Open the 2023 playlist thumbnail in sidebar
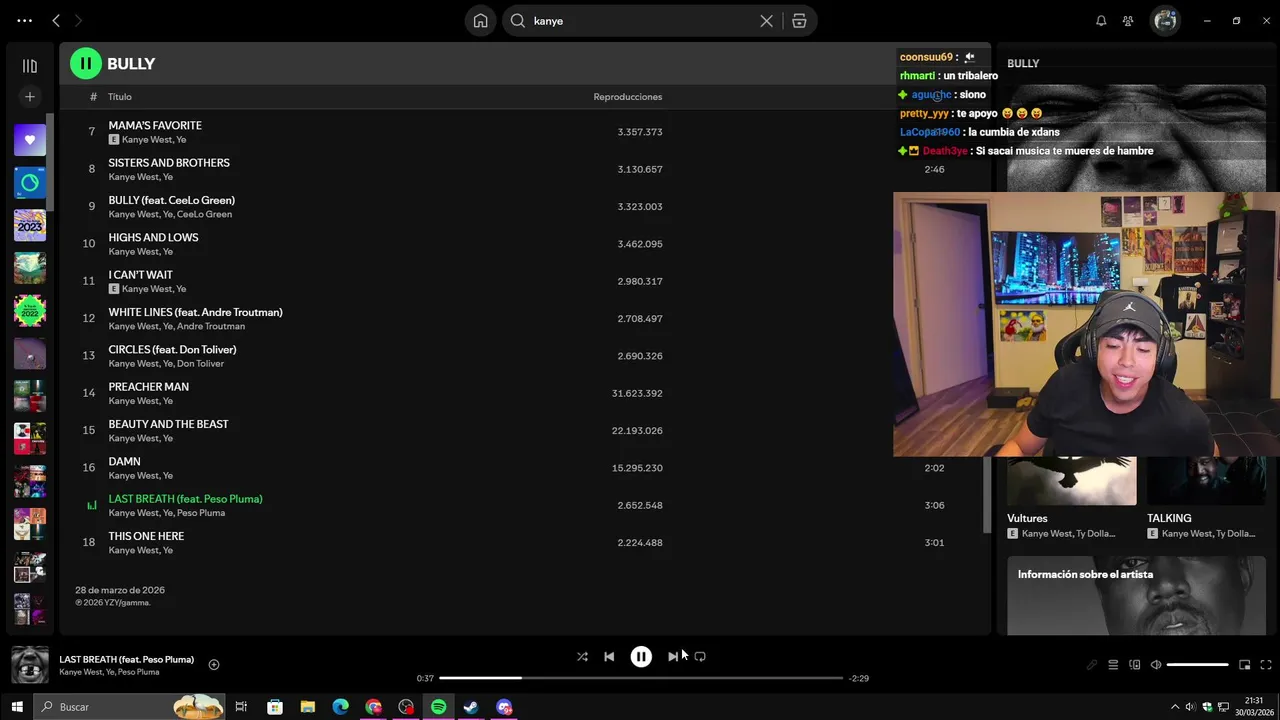This screenshot has width=1280, height=720. click(x=30, y=225)
